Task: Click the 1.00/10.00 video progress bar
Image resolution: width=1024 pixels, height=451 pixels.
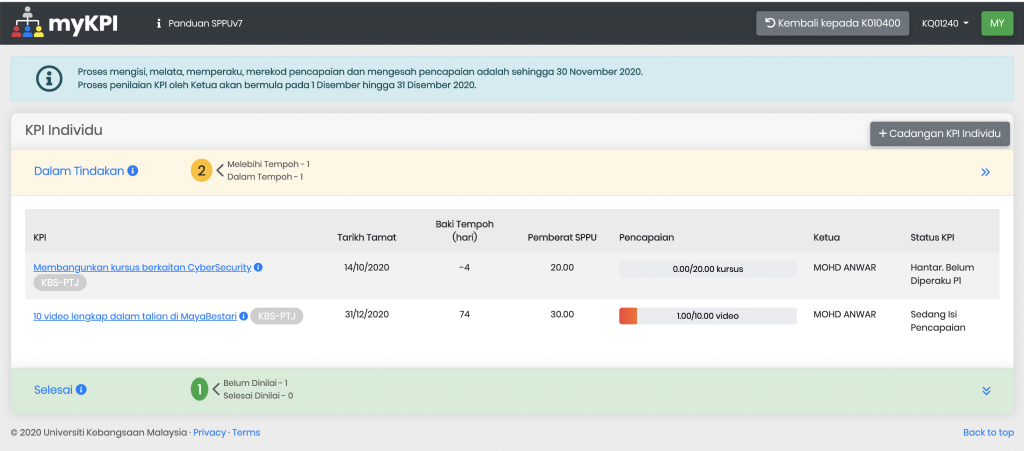Action: [707, 316]
